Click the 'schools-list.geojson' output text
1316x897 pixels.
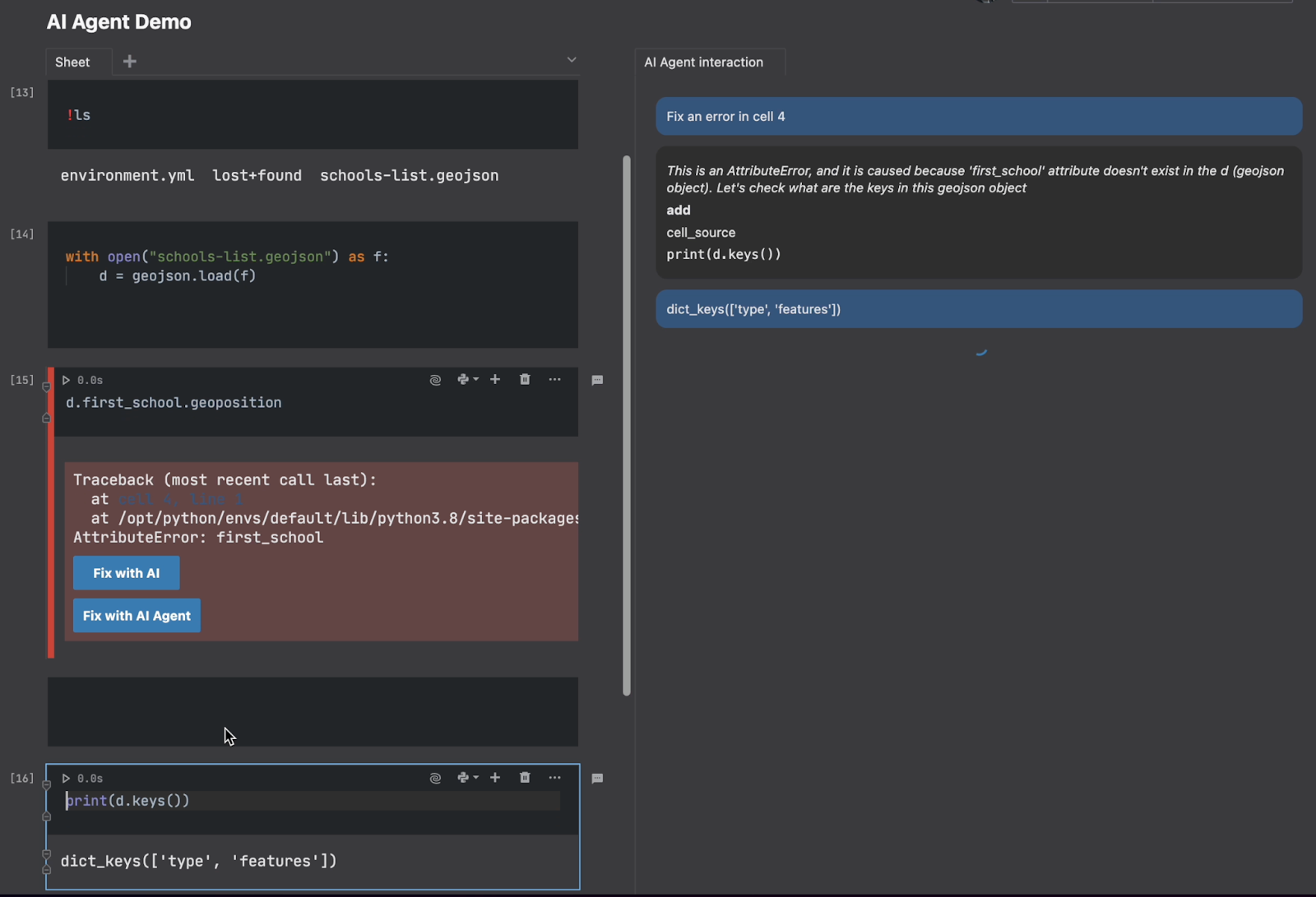(x=409, y=176)
